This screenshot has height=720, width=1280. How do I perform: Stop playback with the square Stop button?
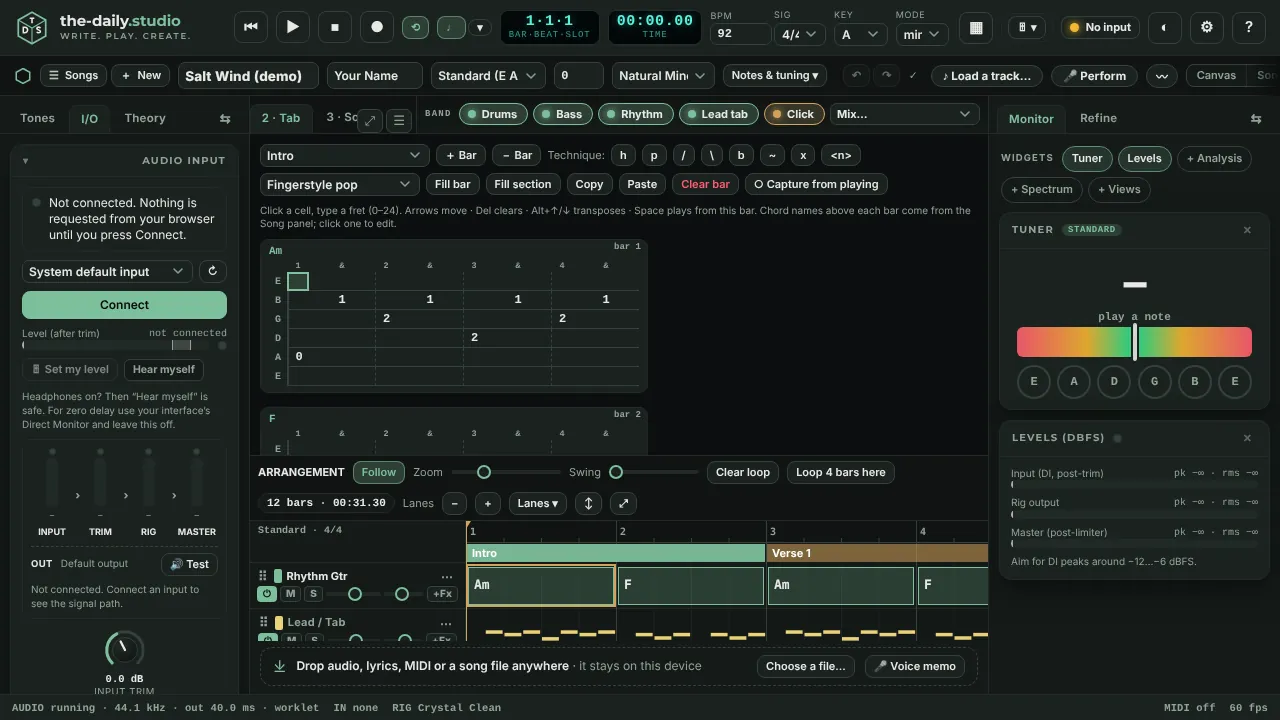335,27
